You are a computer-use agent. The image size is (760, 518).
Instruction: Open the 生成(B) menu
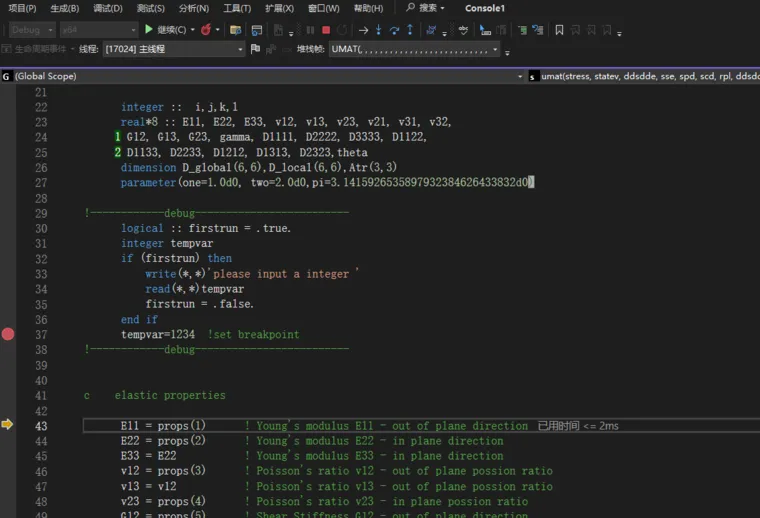click(x=64, y=8)
